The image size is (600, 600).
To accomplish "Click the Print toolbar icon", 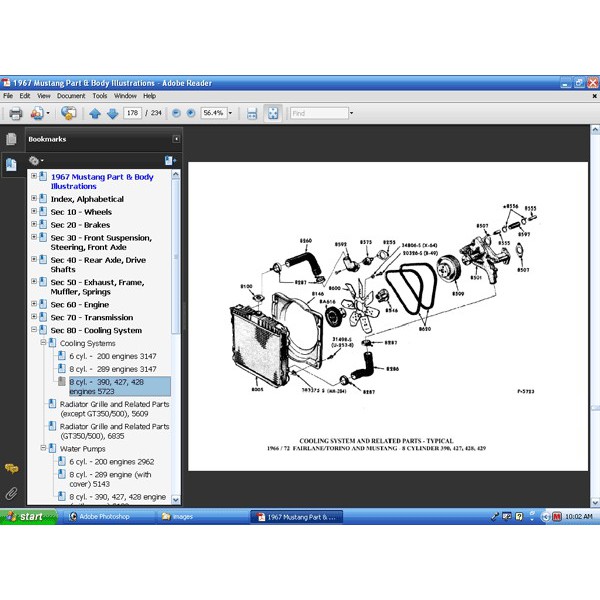I will tap(16, 114).
